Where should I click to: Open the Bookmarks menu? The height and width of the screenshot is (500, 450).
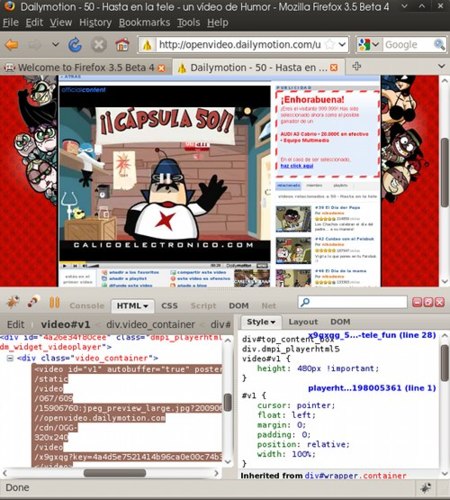point(144,22)
